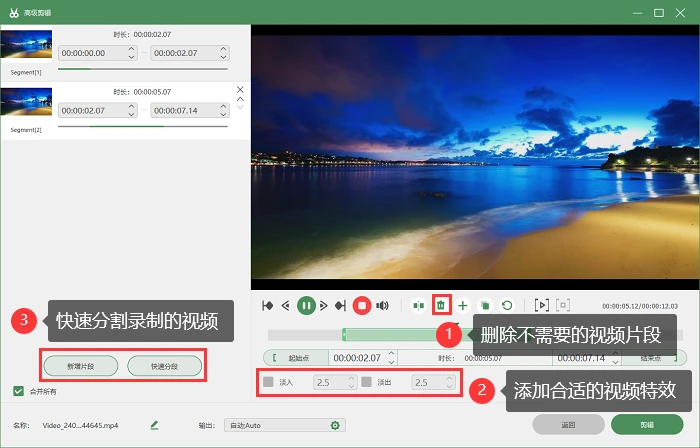Click the 快速分段 button
The width and height of the screenshot is (700, 448).
click(165, 366)
